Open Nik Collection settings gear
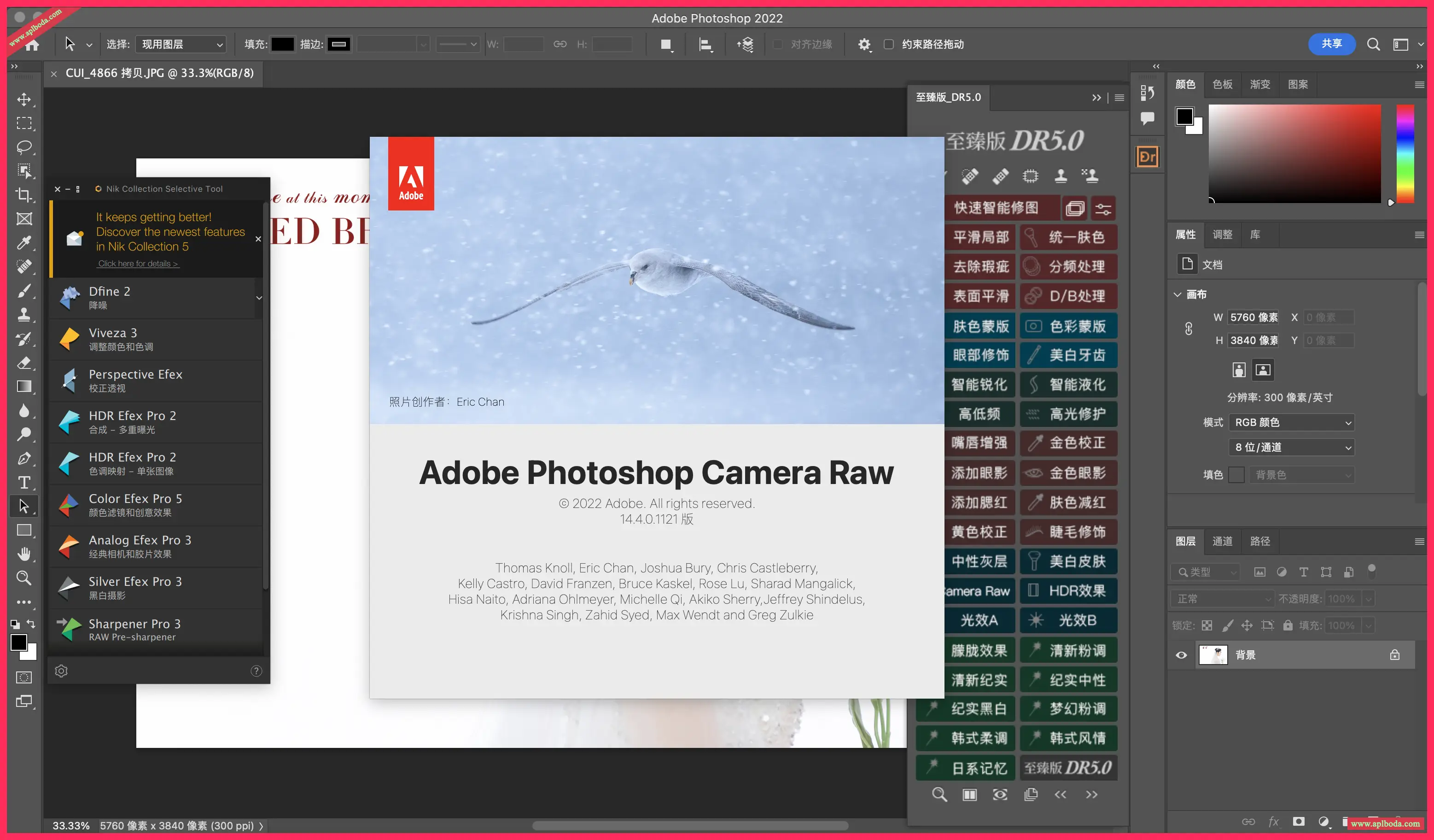Image resolution: width=1434 pixels, height=840 pixels. point(61,671)
